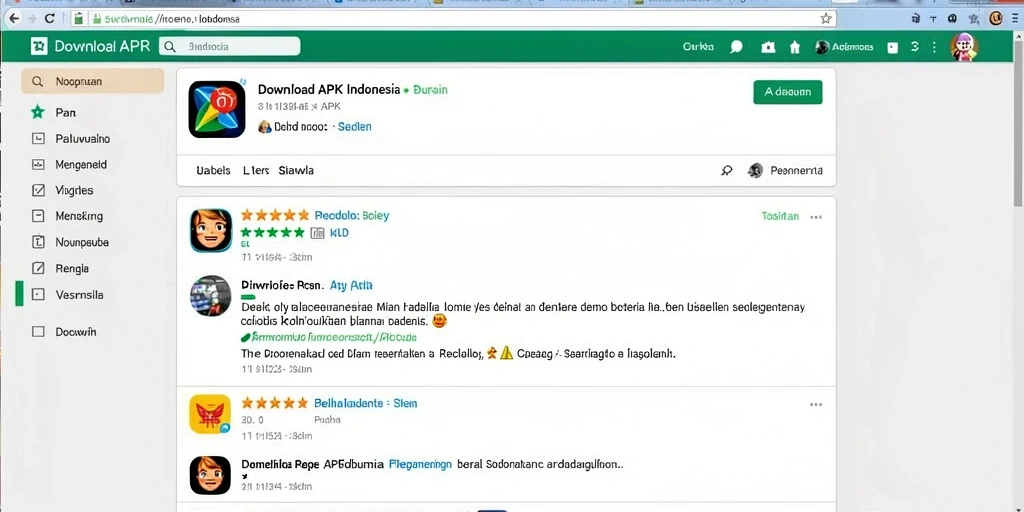
Task: Select the Uabels tab
Action: 214,170
